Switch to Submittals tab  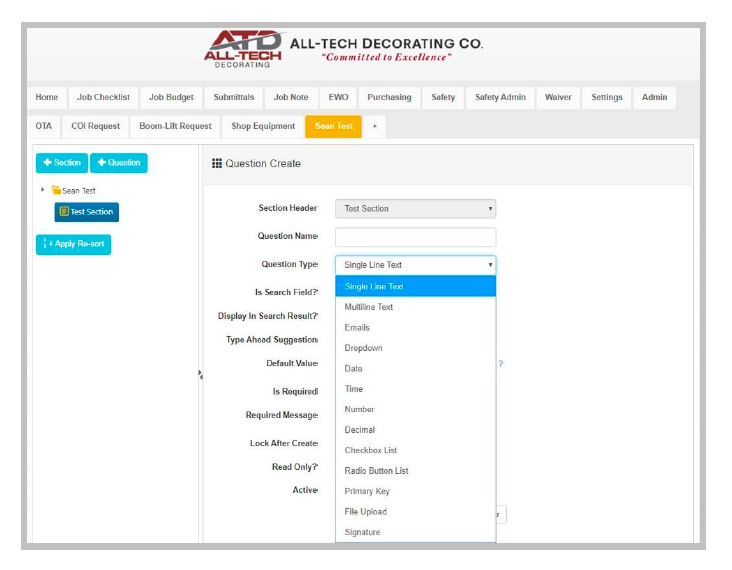pyautogui.click(x=234, y=98)
